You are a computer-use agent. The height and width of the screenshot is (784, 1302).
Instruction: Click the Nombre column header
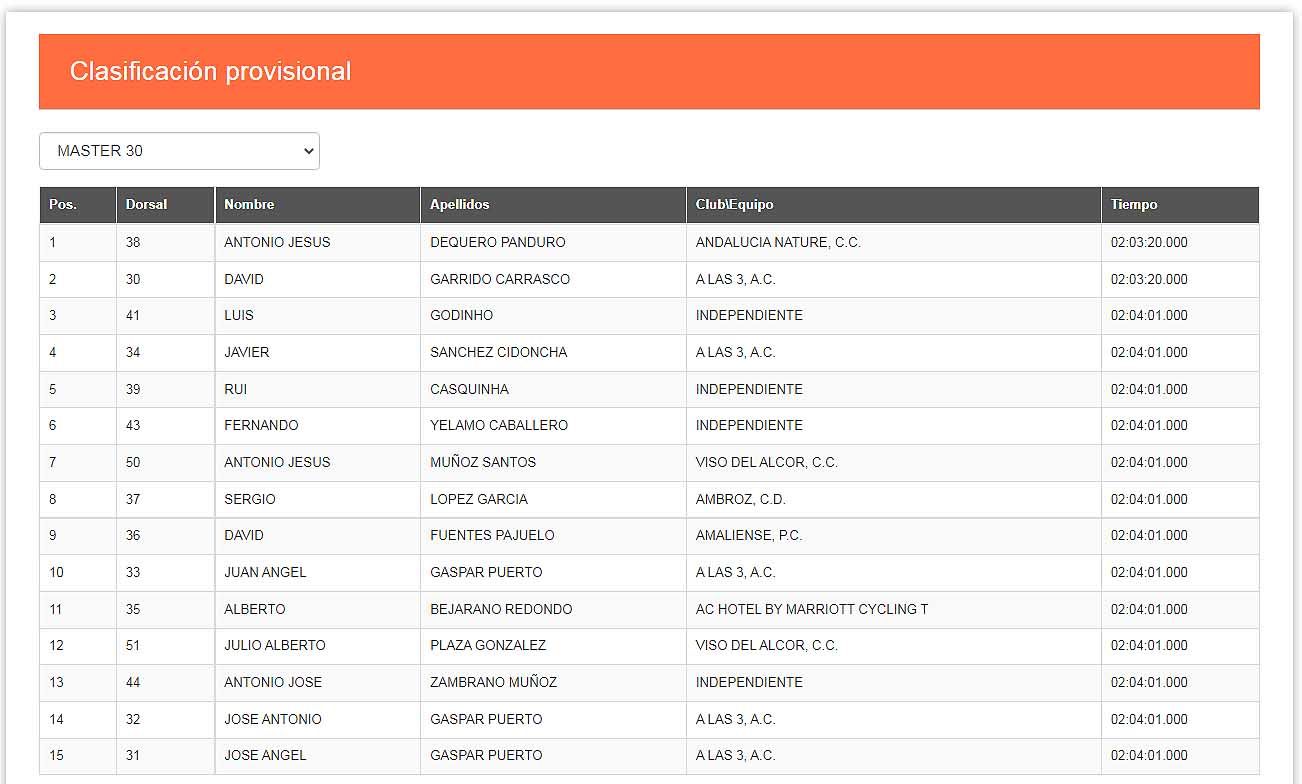317,204
